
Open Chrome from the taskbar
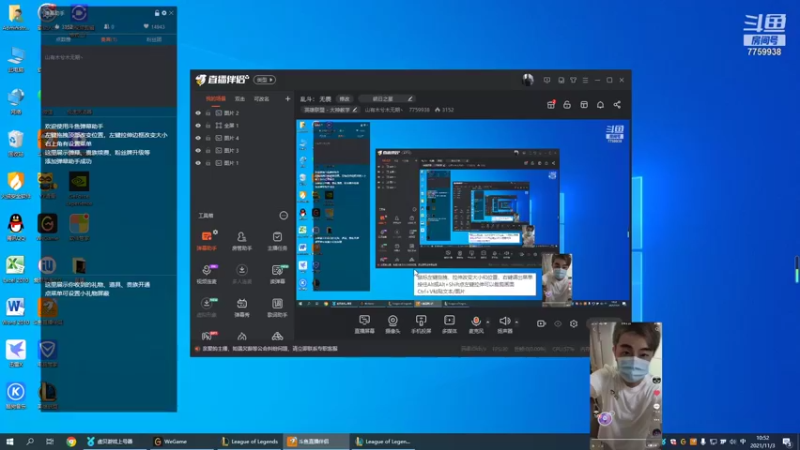click(x=71, y=441)
